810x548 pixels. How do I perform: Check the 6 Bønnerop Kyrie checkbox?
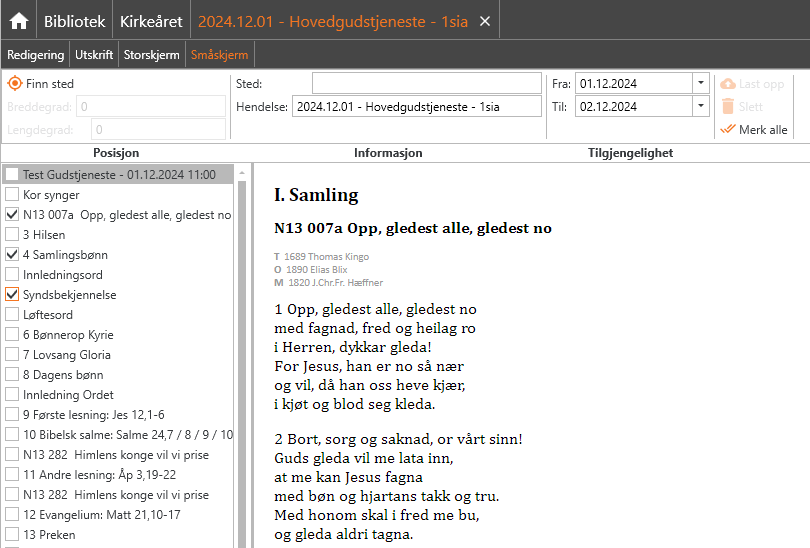click(12, 334)
